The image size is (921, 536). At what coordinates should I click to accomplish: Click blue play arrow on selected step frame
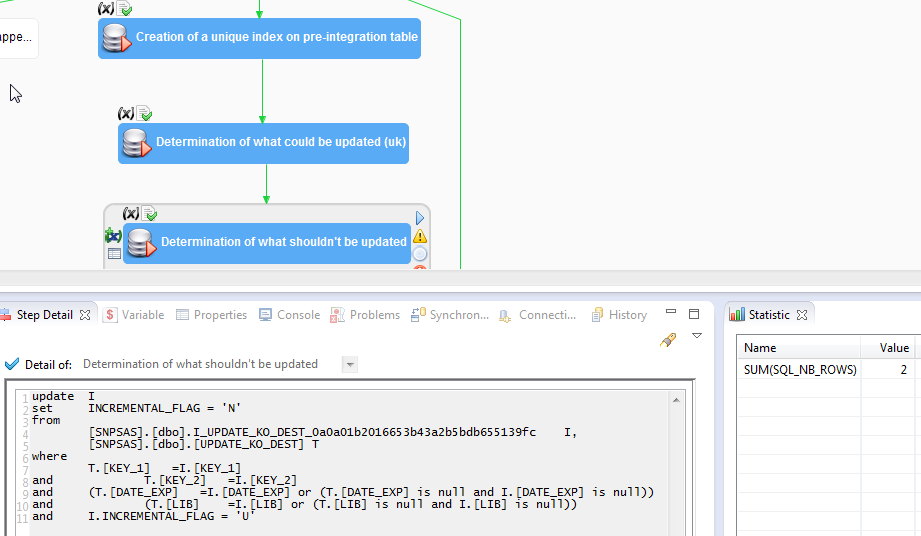tap(419, 218)
